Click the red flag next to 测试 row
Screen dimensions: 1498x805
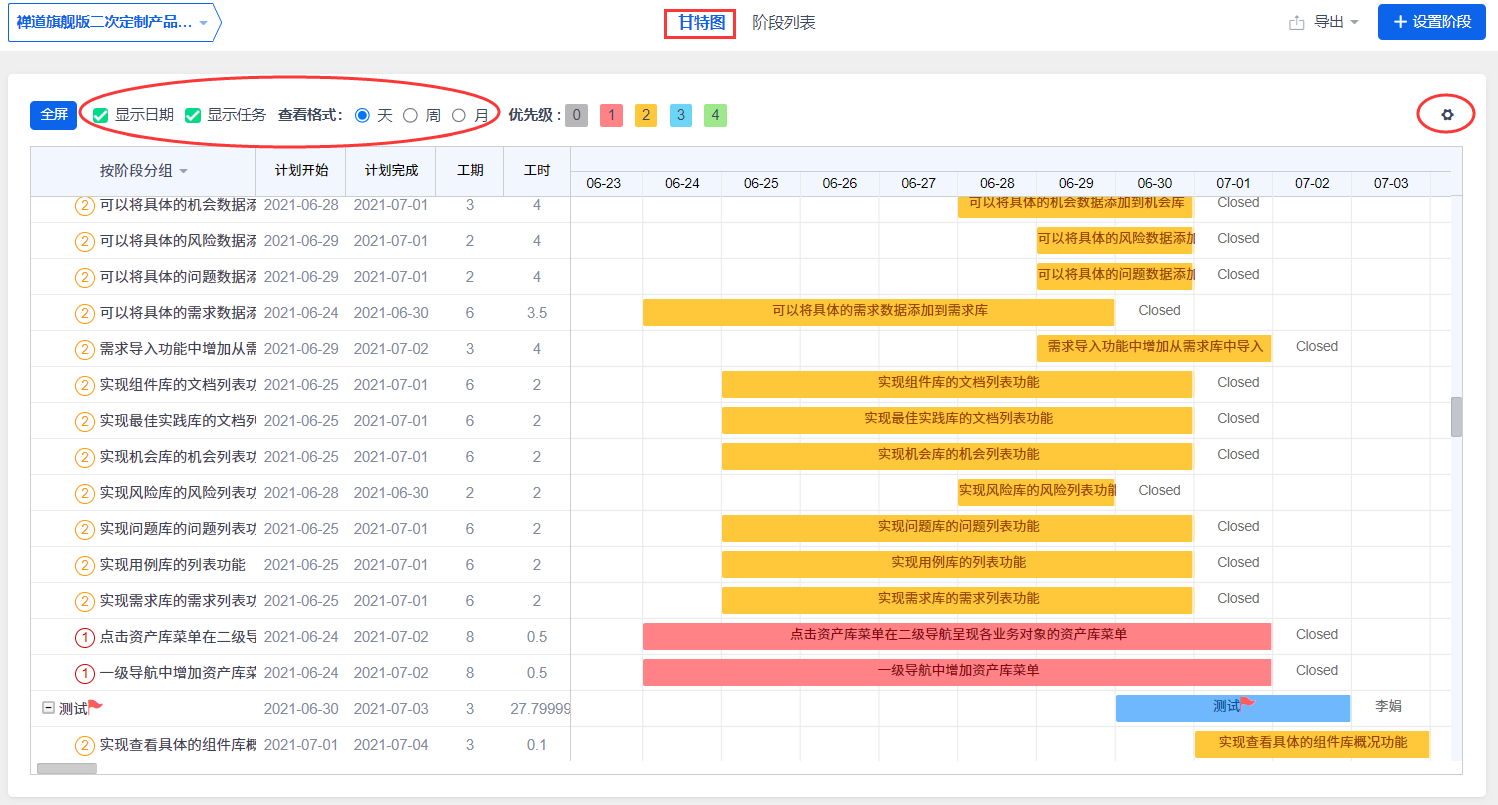tap(96, 707)
